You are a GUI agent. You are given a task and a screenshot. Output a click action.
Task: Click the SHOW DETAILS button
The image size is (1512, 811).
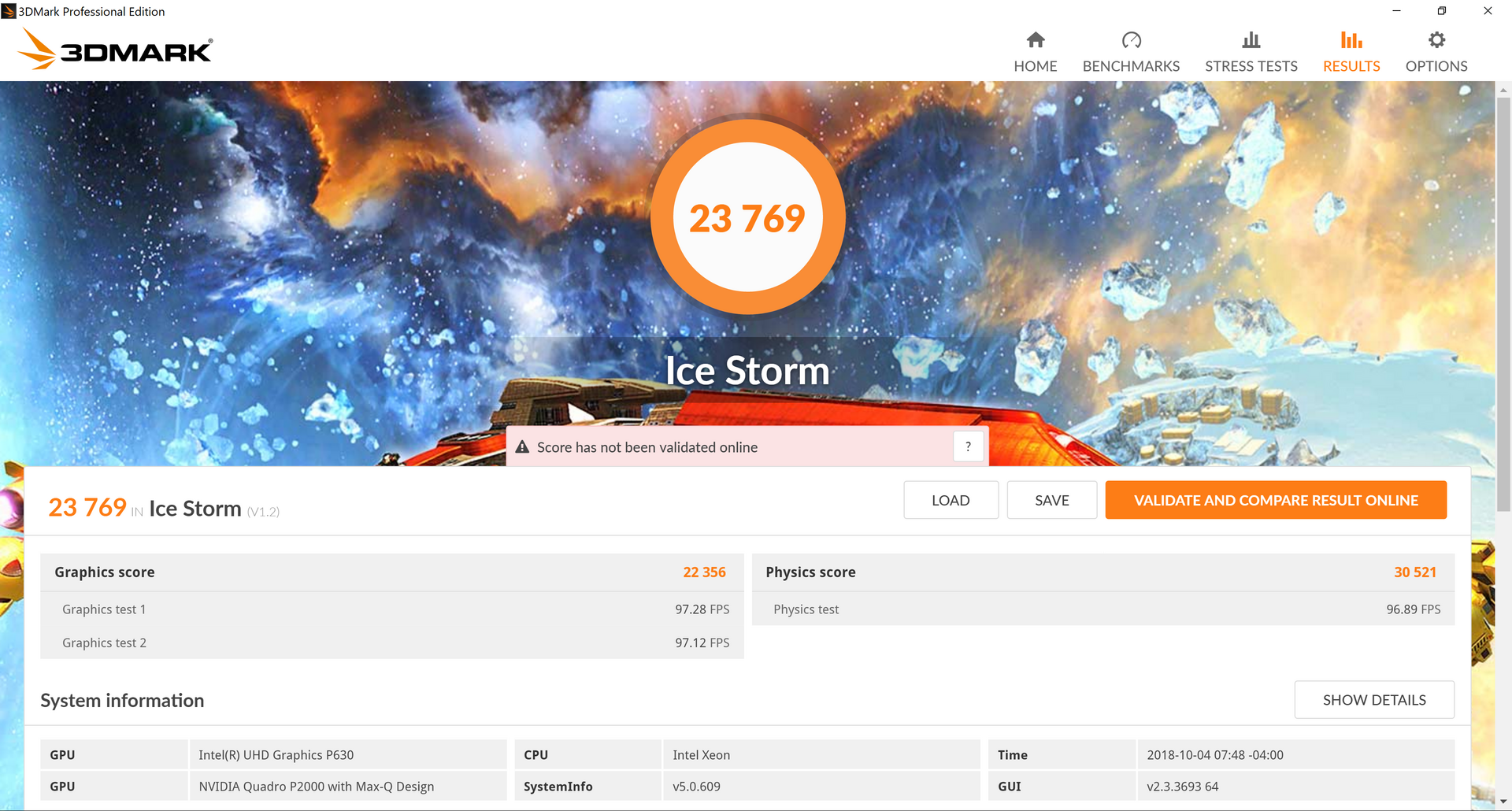click(x=1374, y=700)
